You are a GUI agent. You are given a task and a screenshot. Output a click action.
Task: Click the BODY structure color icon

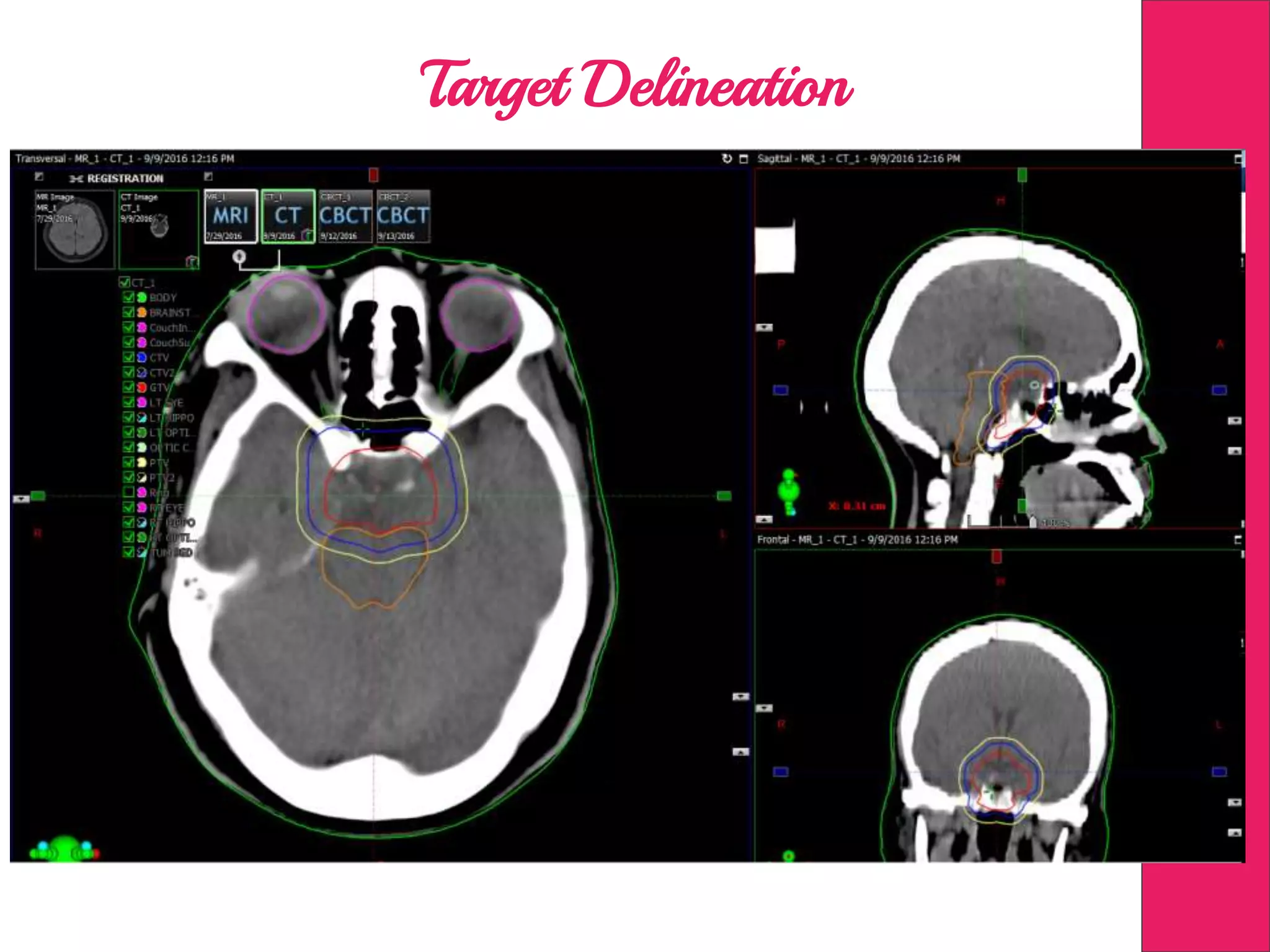click(x=141, y=297)
